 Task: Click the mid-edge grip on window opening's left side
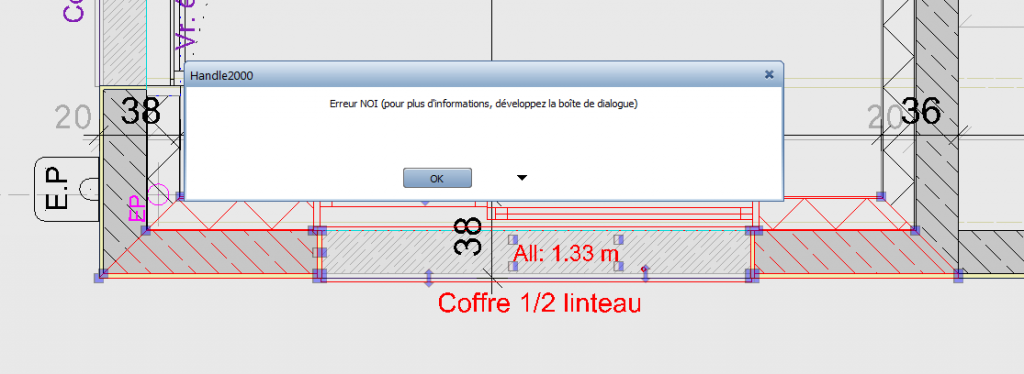(x=317, y=252)
